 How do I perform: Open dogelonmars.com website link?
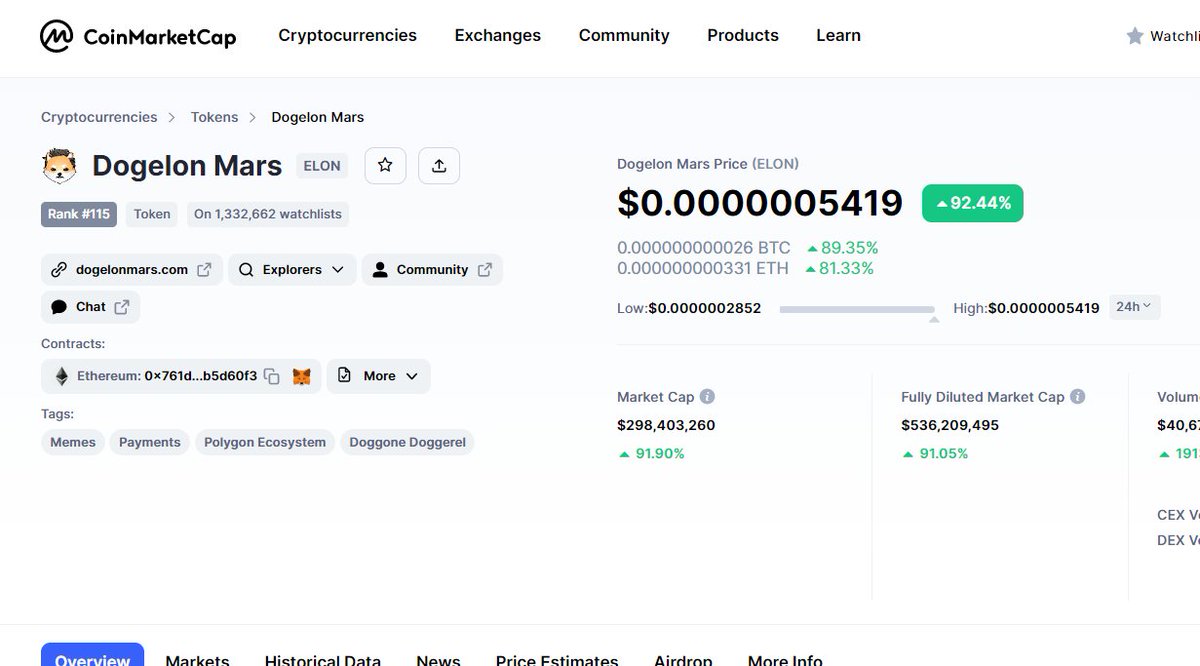(131, 270)
